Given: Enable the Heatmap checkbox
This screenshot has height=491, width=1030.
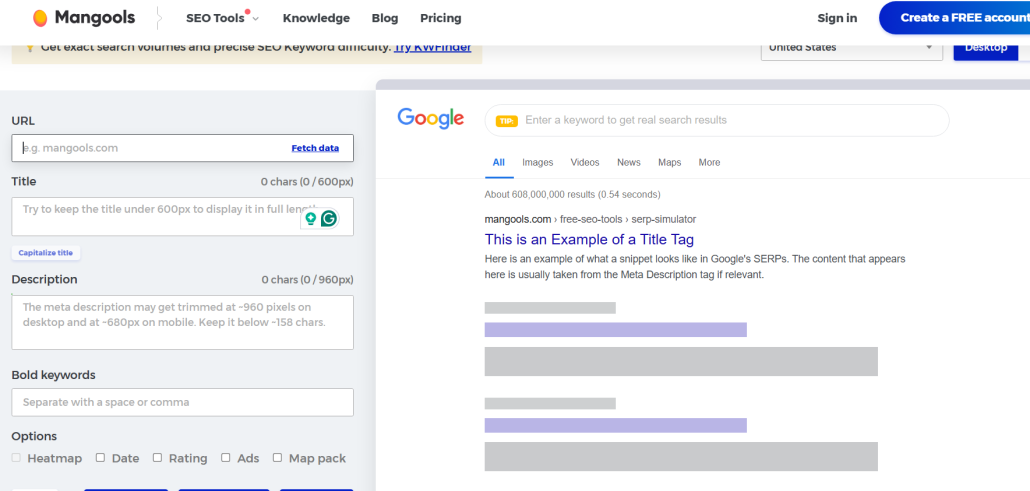Looking at the screenshot, I should point(16,457).
